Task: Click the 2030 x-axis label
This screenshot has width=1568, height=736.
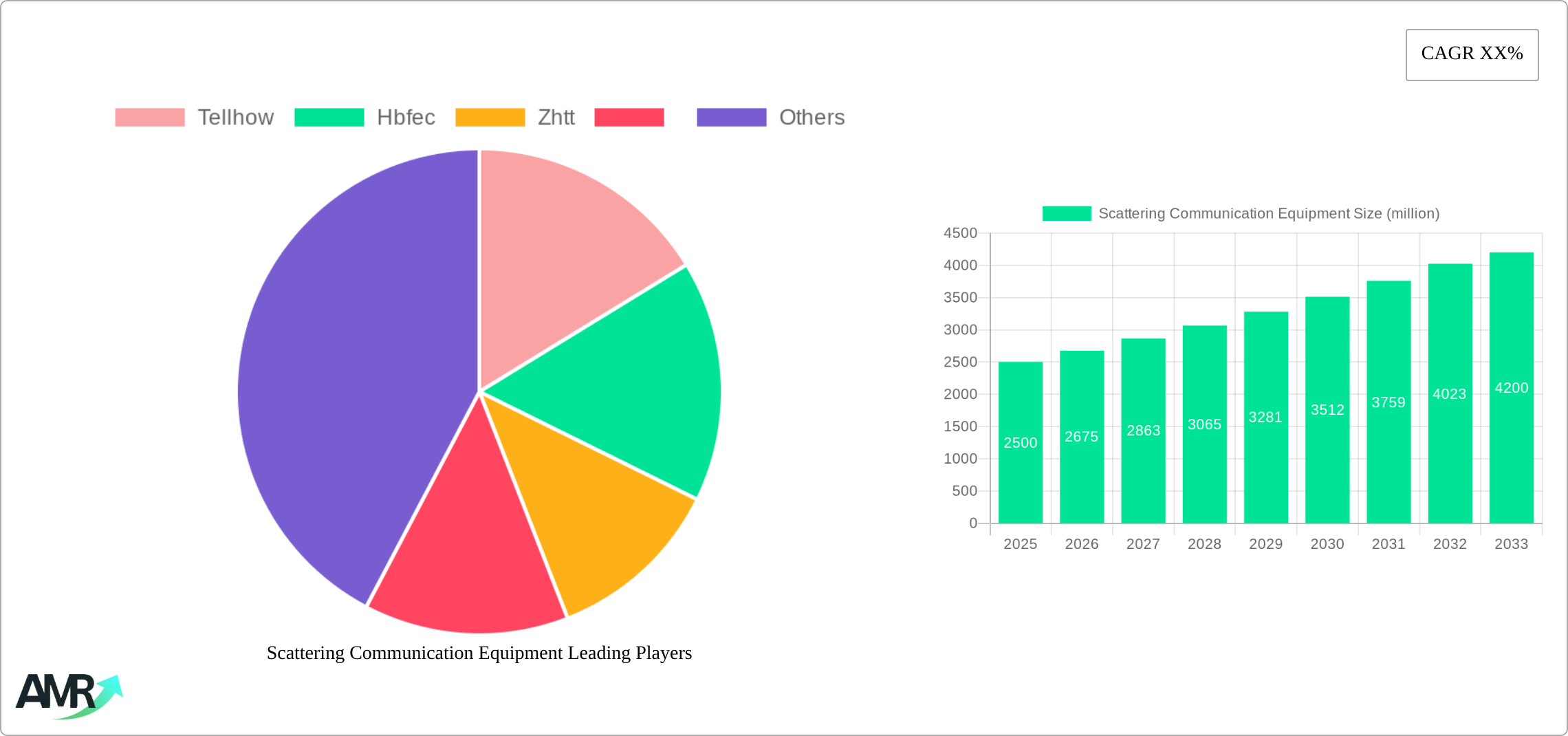Action: pyautogui.click(x=1327, y=544)
